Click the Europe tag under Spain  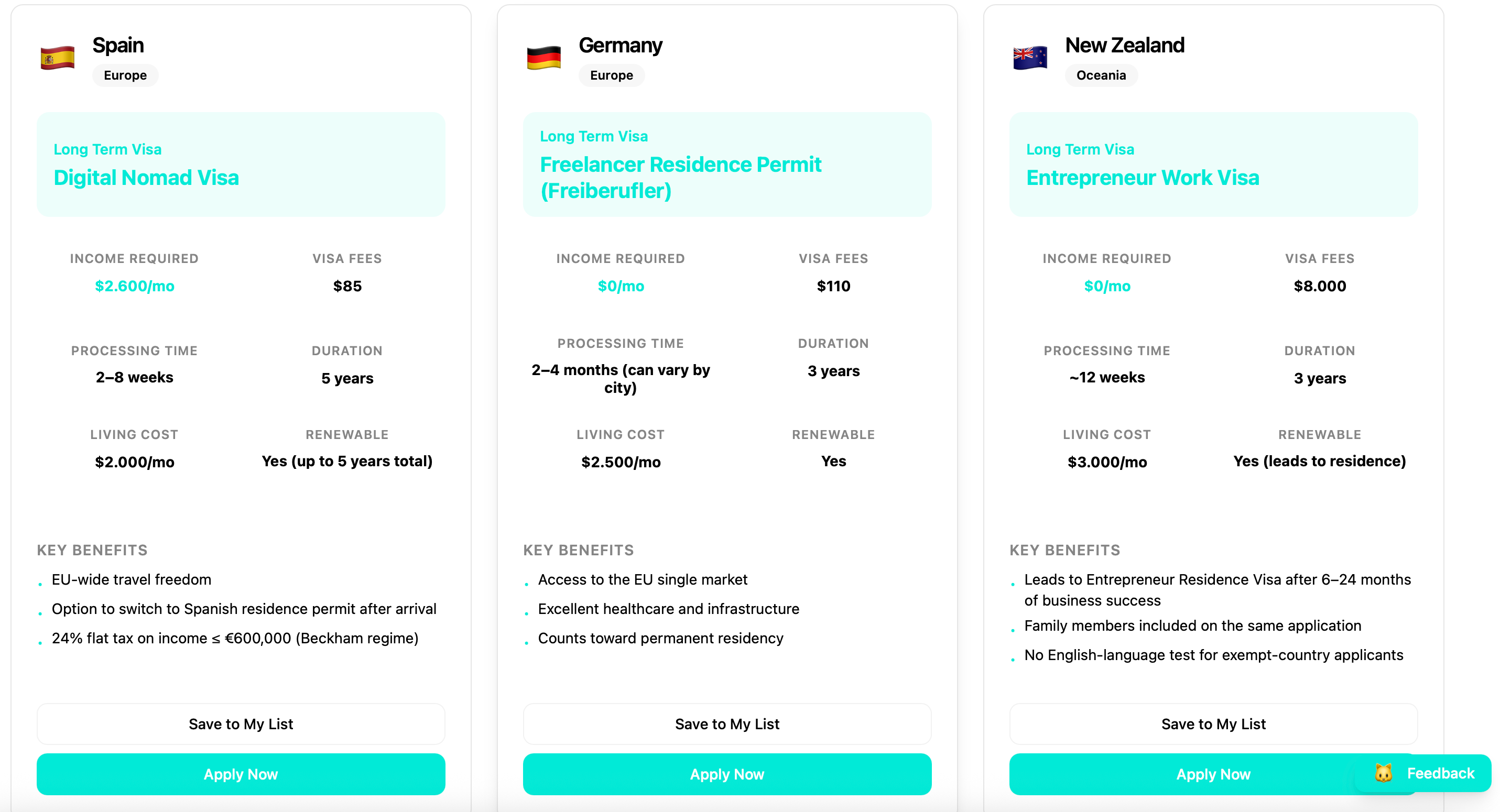[125, 75]
